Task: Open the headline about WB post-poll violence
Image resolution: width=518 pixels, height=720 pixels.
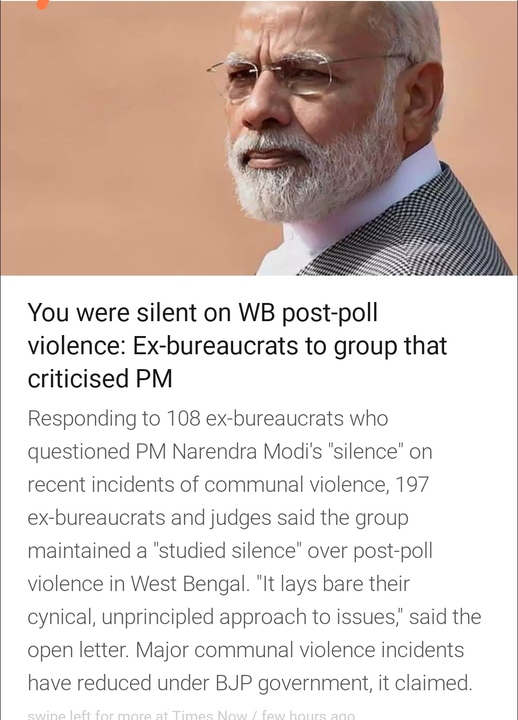Action: coord(237,345)
